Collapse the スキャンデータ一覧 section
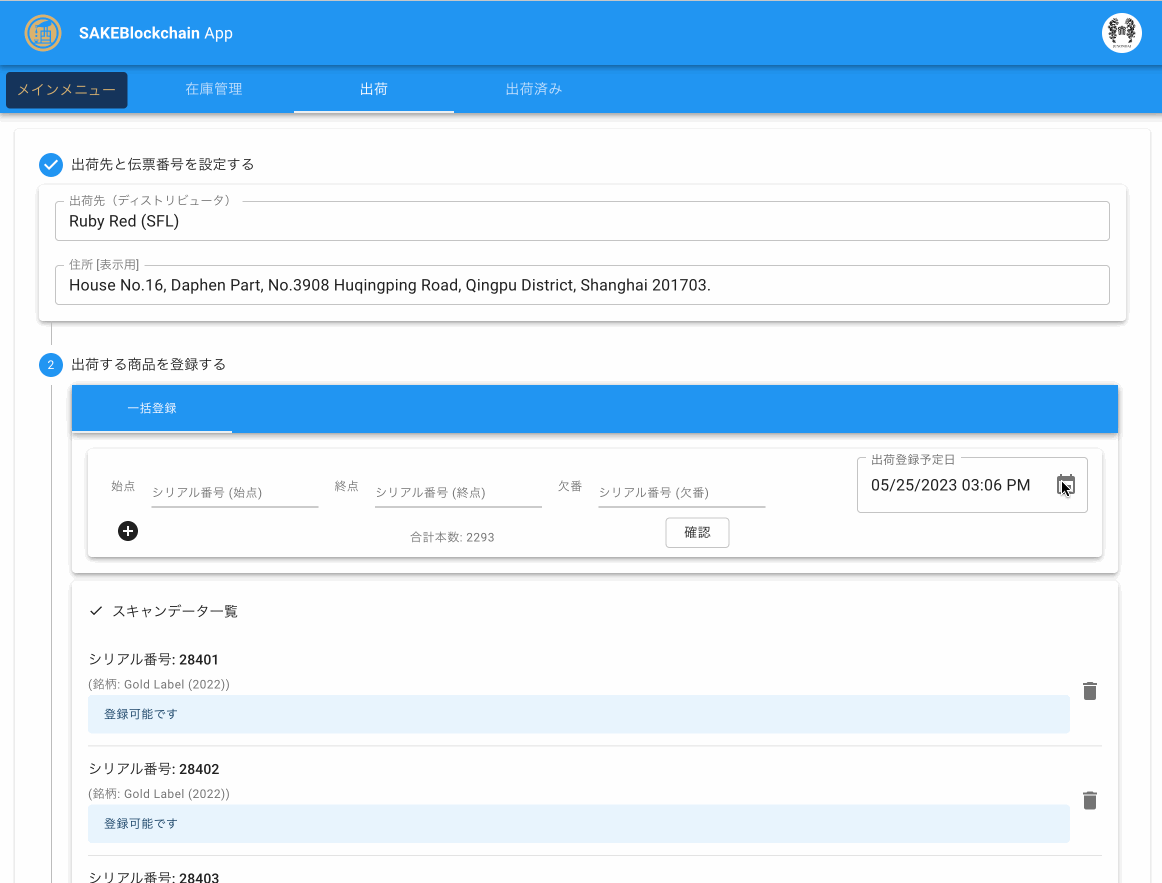Screen dimensions: 1162x883 [x=164, y=611]
